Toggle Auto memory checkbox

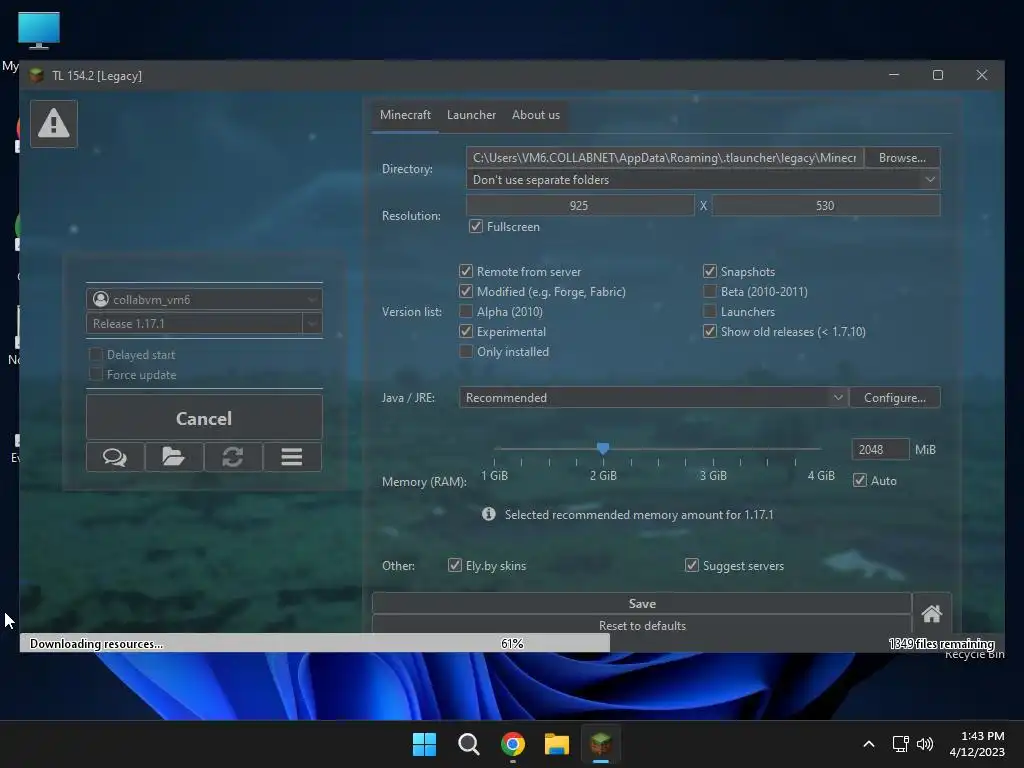(x=860, y=480)
